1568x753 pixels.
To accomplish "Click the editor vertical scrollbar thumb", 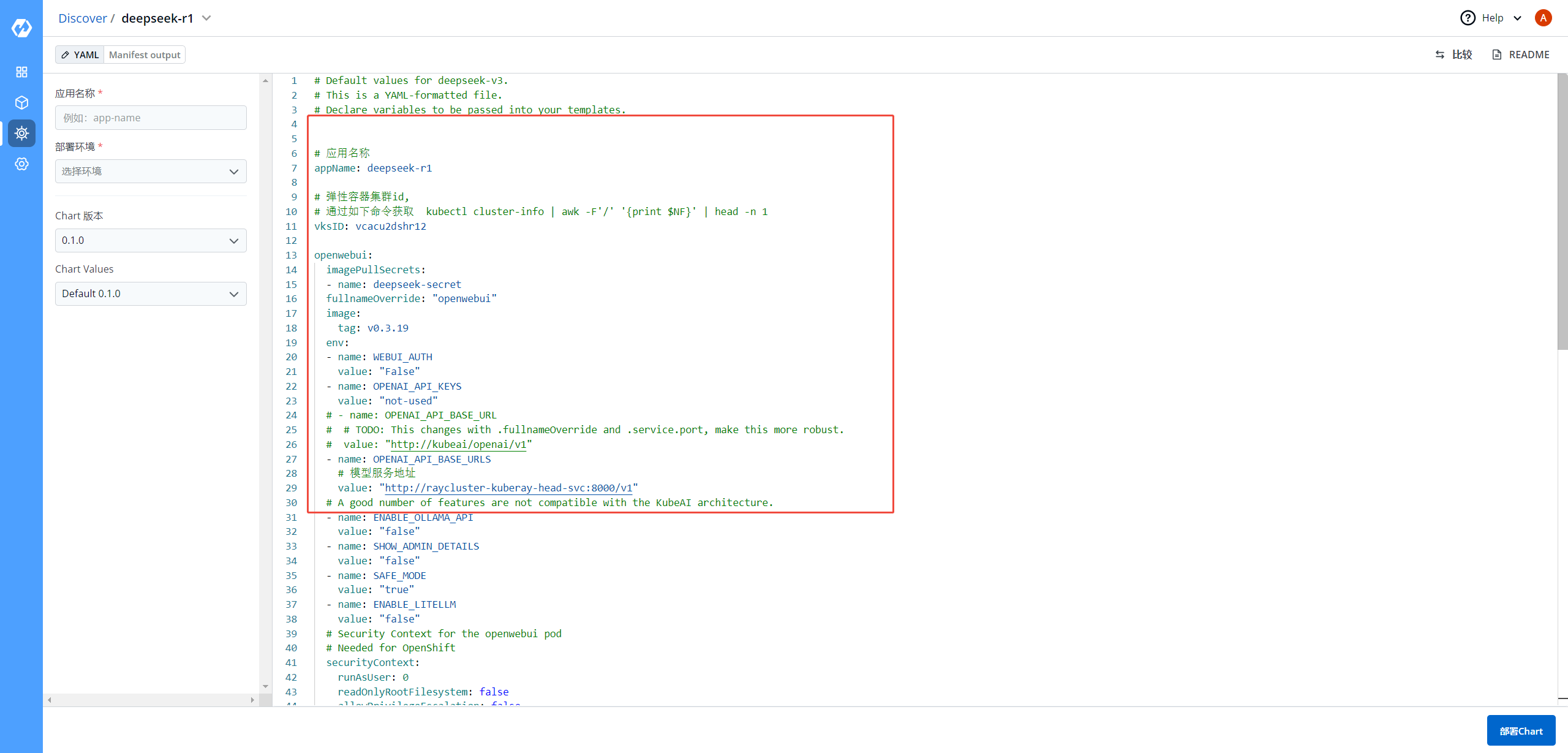I will click(1562, 211).
